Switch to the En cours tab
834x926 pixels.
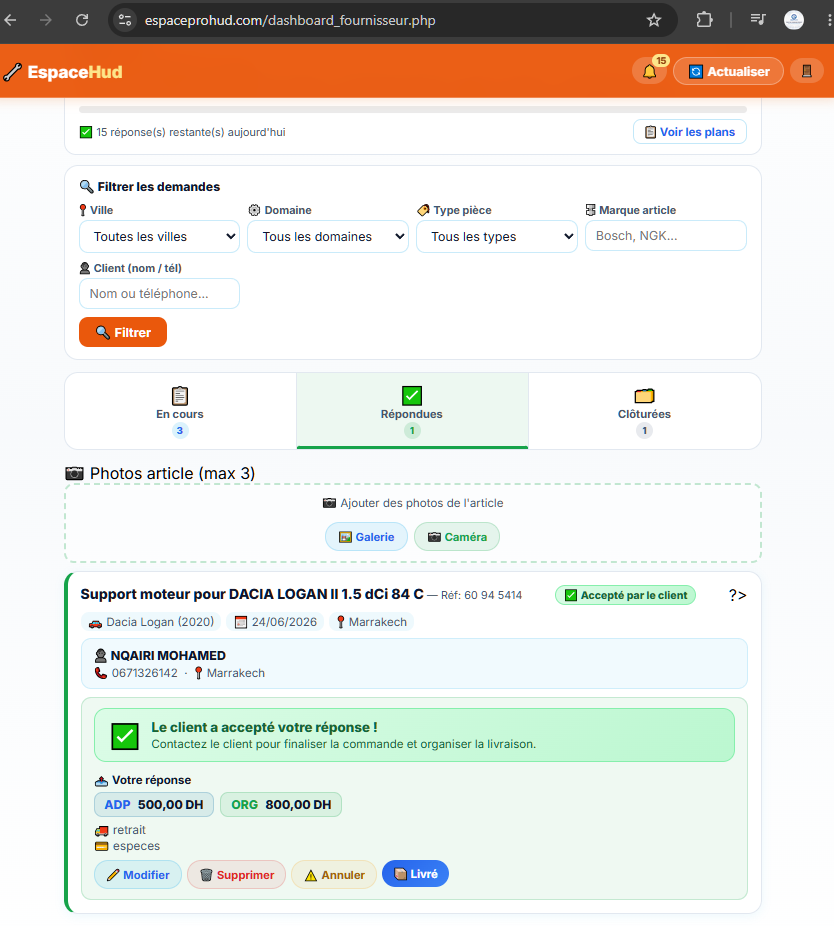tap(180, 411)
